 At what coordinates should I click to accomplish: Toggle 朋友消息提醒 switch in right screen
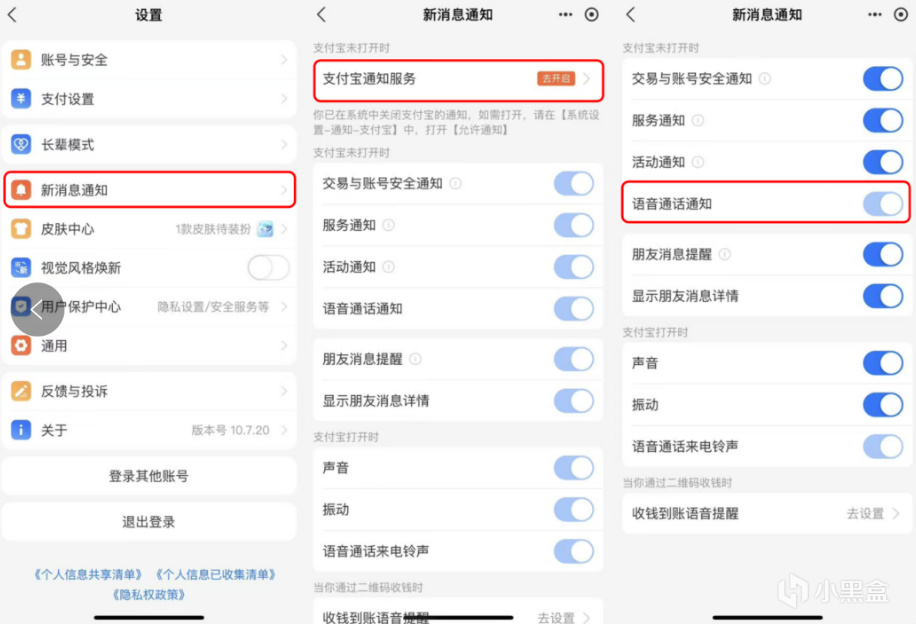pyautogui.click(x=883, y=254)
